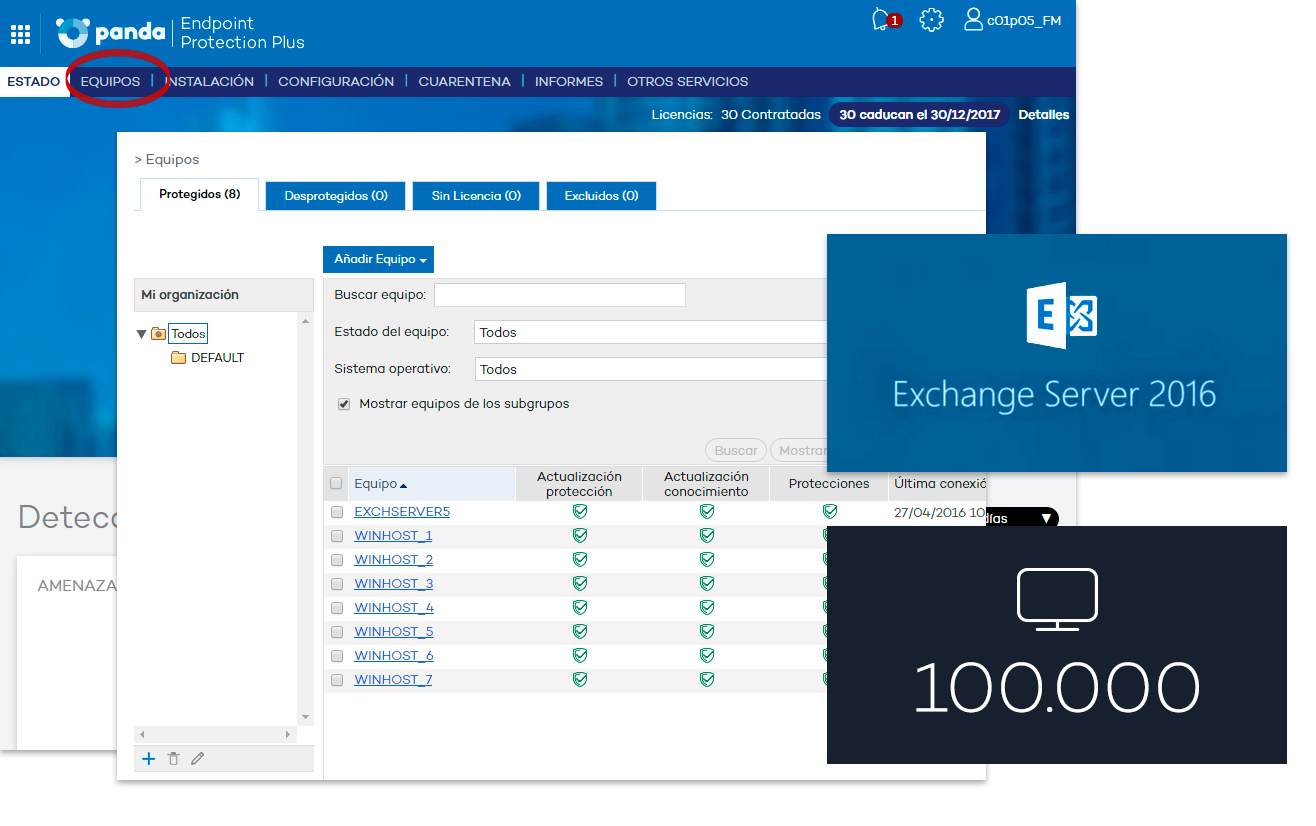The width and height of the screenshot is (1316, 826).
Task: Click protection update shield for WINHOST_1
Action: tap(579, 535)
